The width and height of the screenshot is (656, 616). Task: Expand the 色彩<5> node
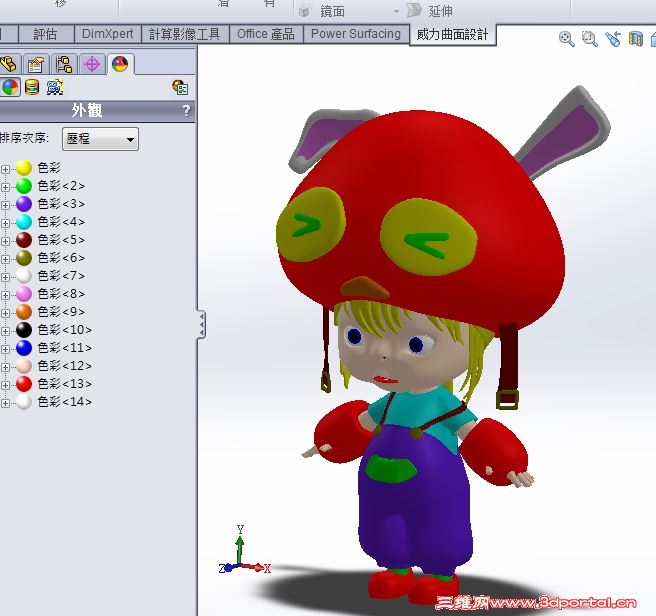[5, 241]
